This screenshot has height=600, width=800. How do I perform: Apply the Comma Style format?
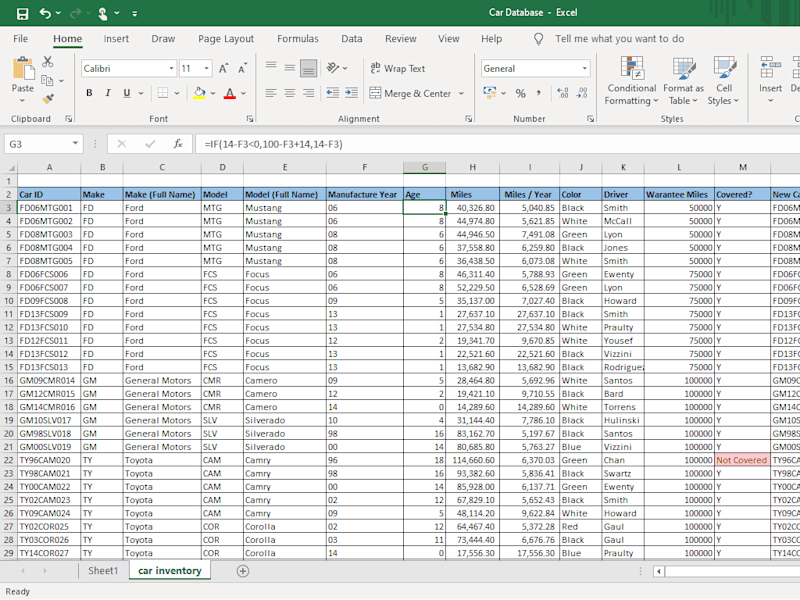(x=539, y=93)
